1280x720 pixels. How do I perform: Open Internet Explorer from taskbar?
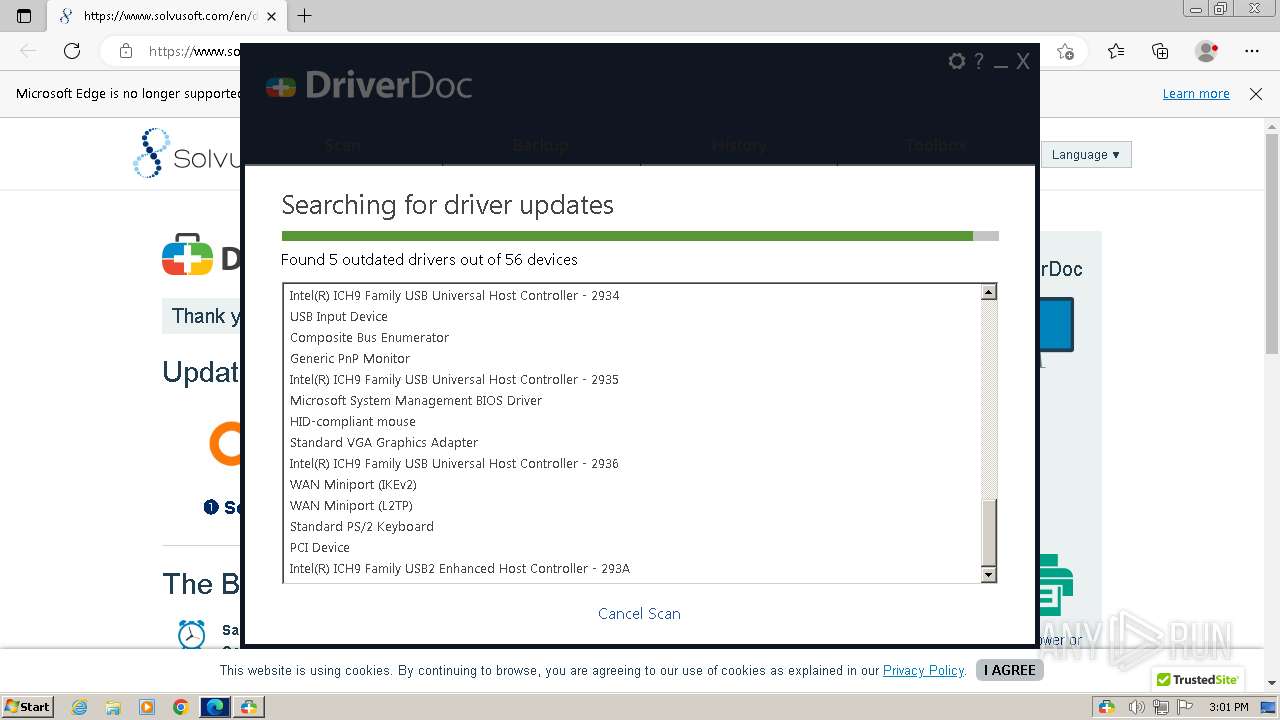[x=80, y=707]
